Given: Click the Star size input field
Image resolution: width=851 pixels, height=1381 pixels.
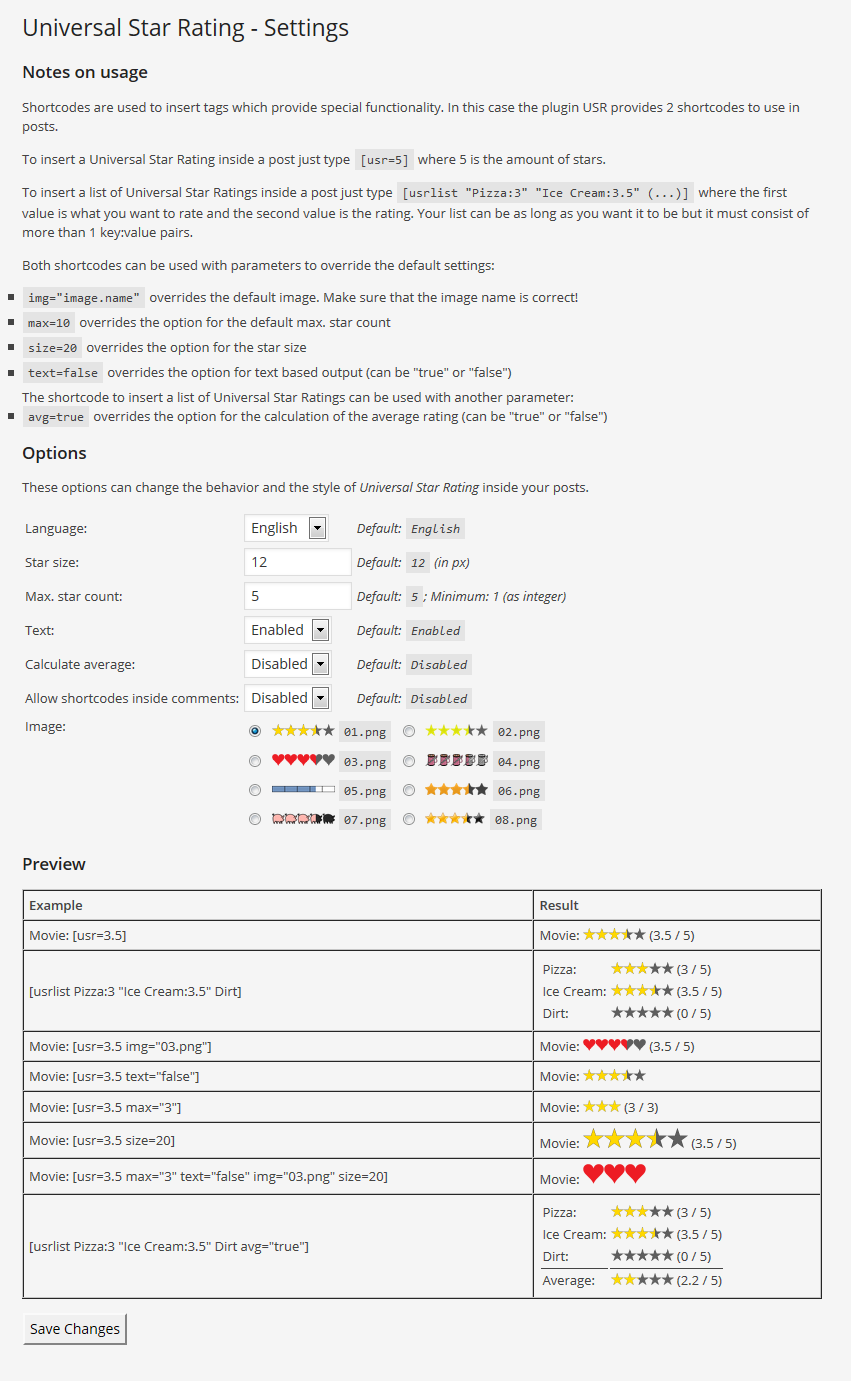Looking at the screenshot, I should 298,562.
